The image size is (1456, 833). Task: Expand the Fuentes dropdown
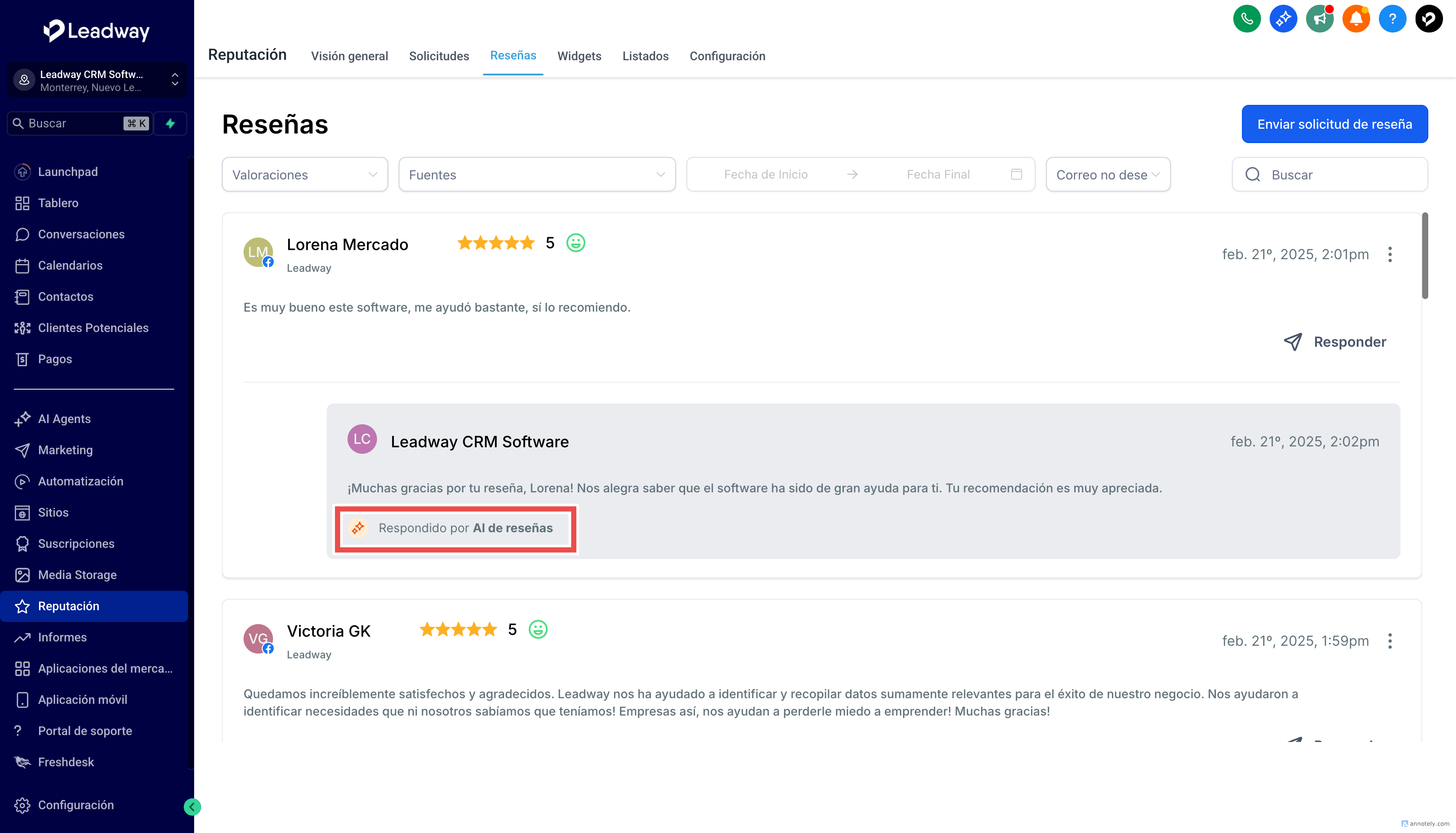tap(536, 175)
